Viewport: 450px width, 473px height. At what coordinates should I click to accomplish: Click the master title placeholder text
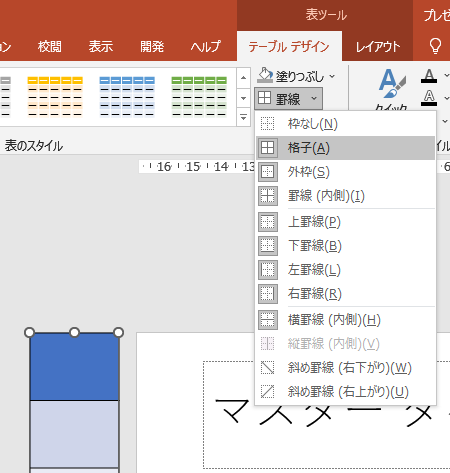pyautogui.click(x=332, y=413)
